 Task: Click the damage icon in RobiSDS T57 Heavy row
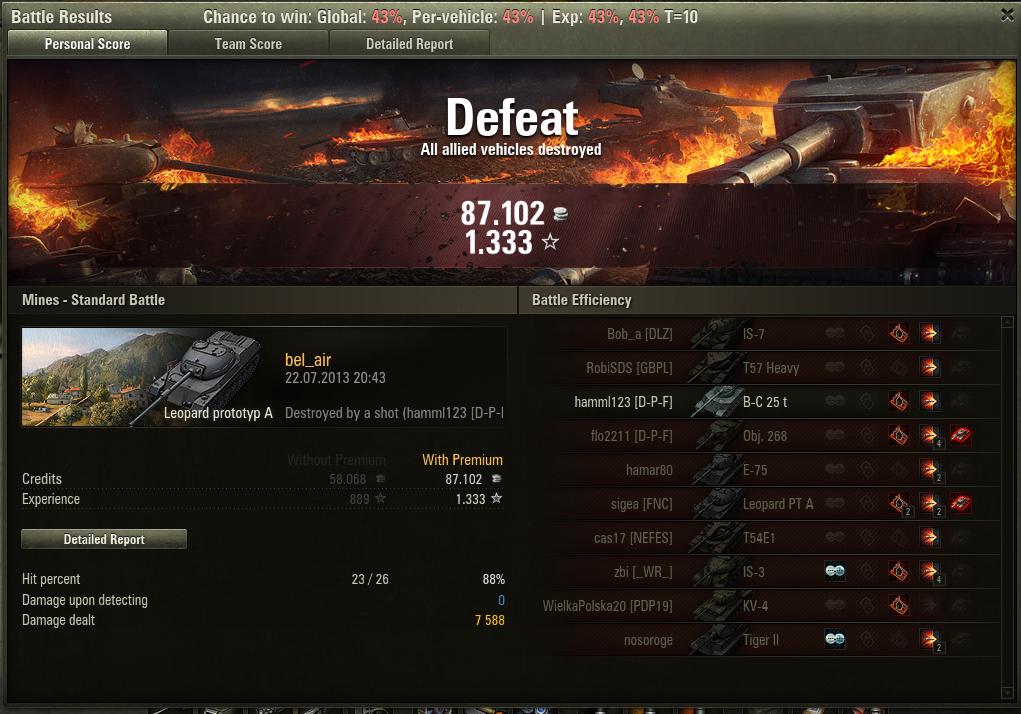pos(930,368)
